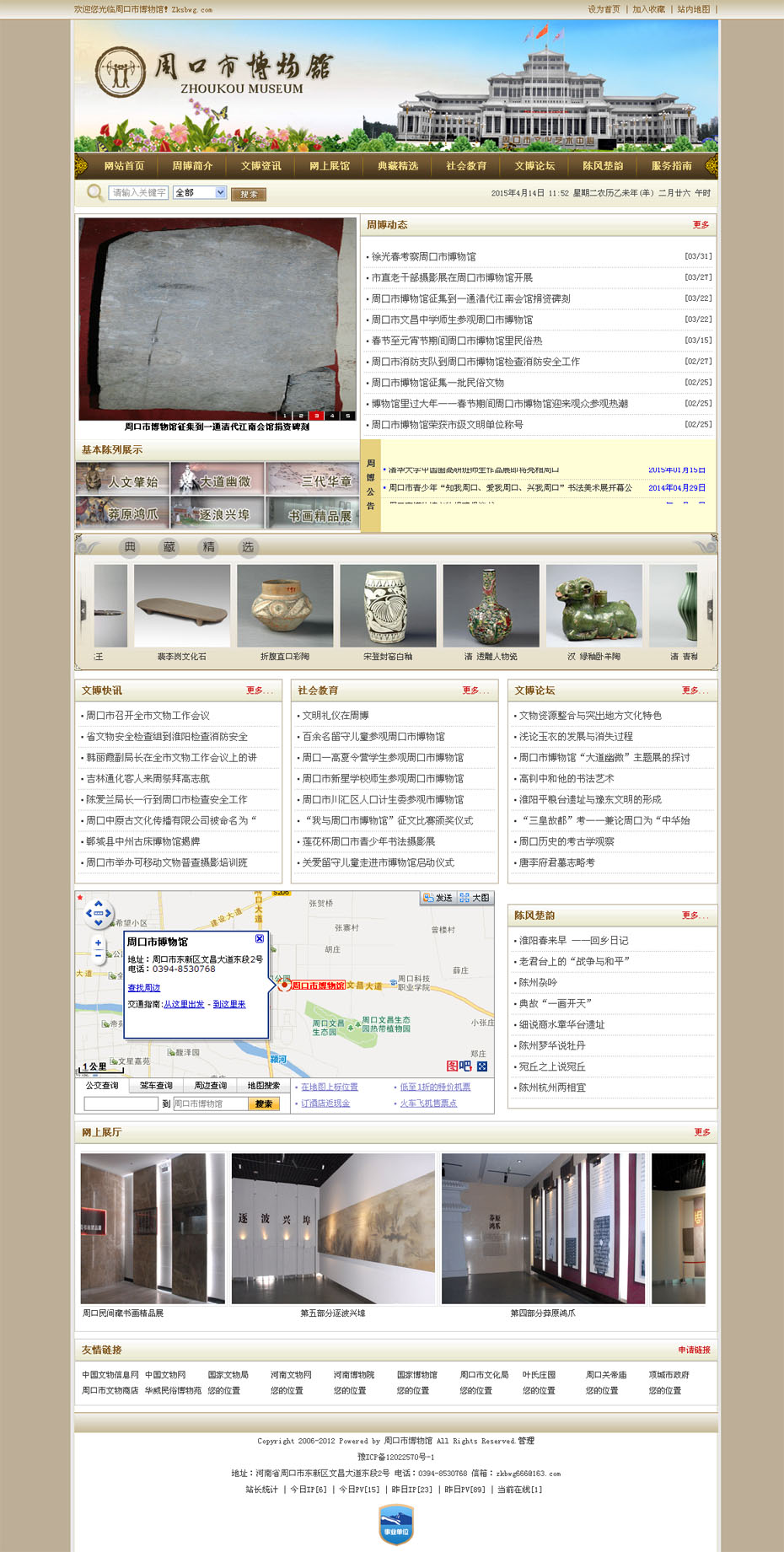
Task: Click 更多 link in 周博动态 section
Action: tap(701, 225)
